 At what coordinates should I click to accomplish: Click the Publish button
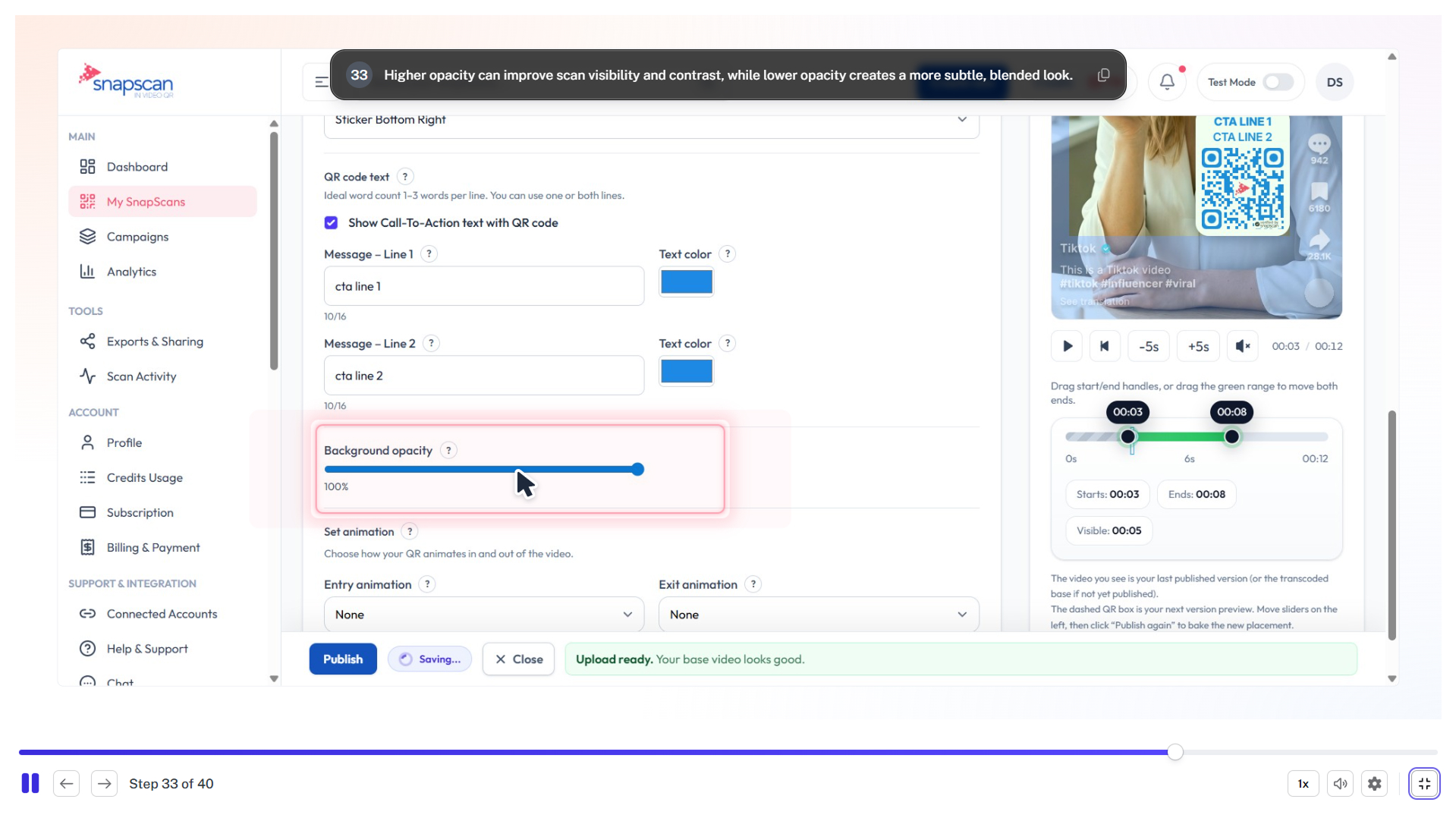343,659
